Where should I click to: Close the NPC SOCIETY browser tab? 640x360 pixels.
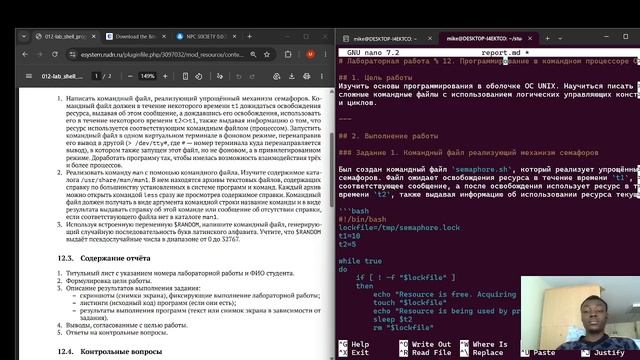234,37
